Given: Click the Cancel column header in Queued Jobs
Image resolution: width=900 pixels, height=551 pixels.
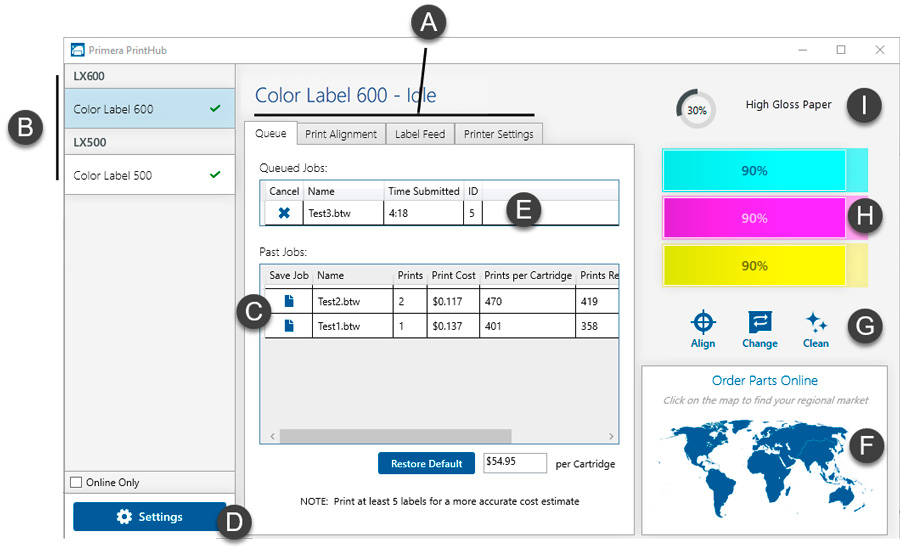Looking at the screenshot, I should (x=284, y=191).
